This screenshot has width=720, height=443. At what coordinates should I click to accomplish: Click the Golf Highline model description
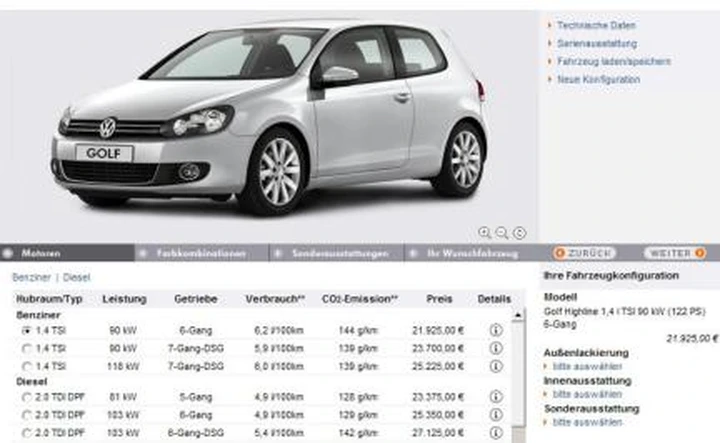[624, 318]
